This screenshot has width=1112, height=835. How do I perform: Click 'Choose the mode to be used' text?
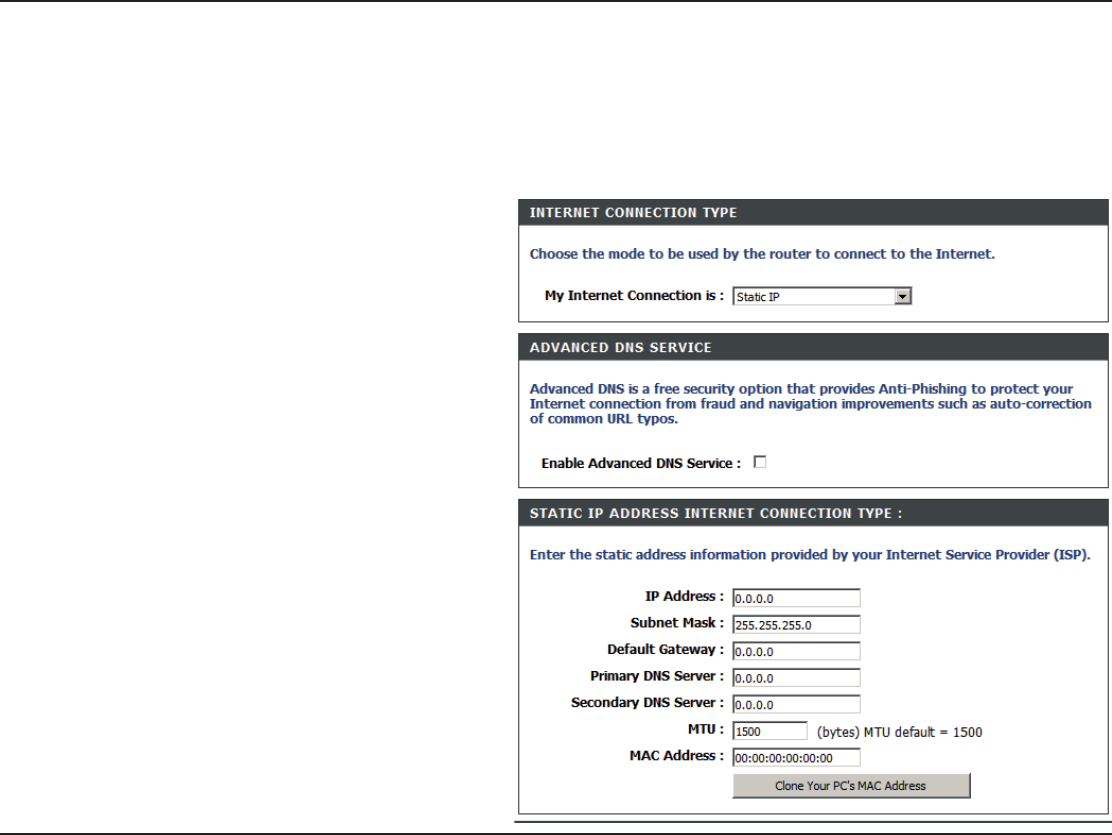762,254
